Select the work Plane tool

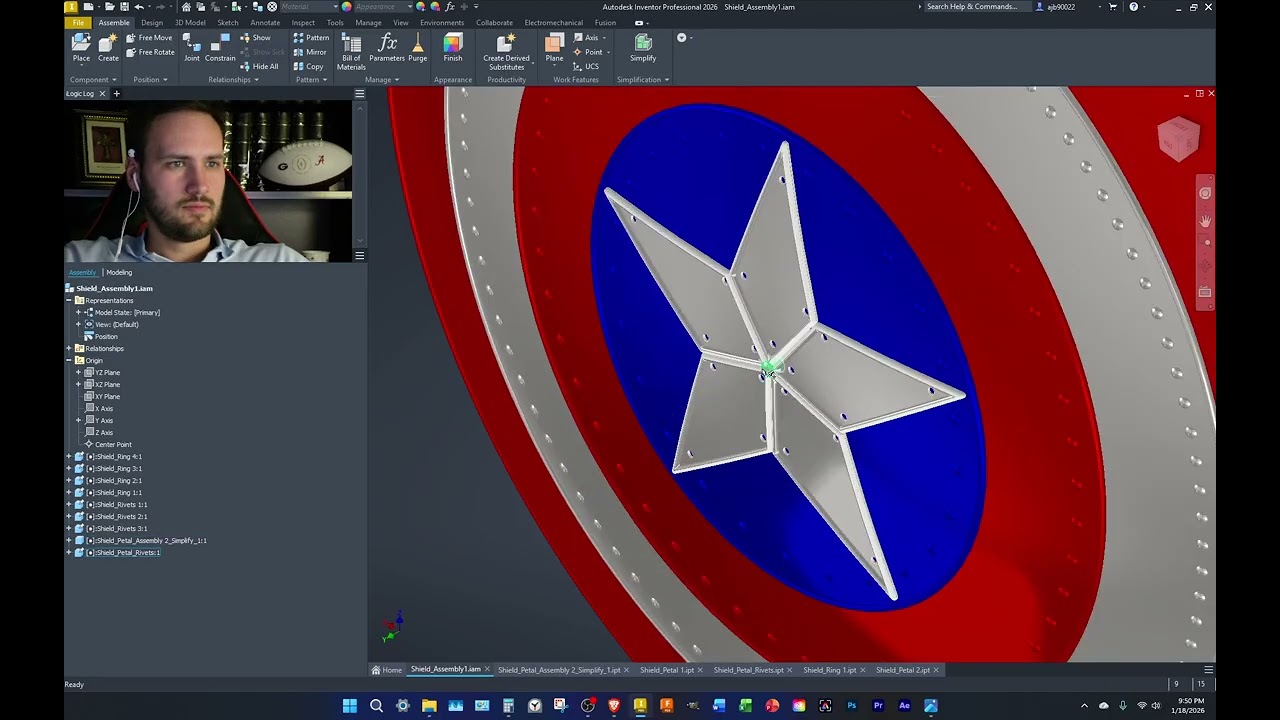click(554, 48)
